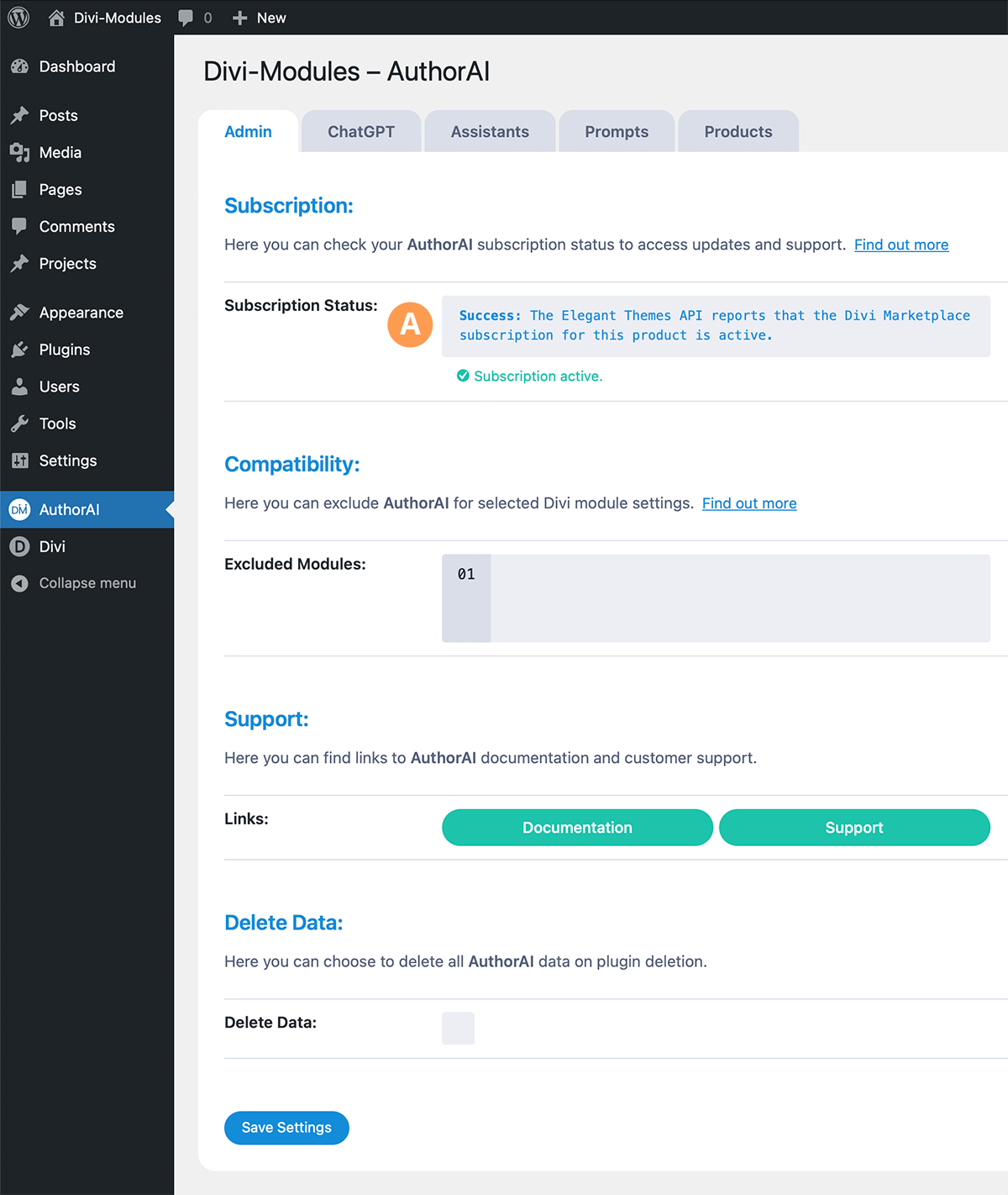Viewport: 1008px width, 1195px height.
Task: Click the Compatibility: section heading
Action: (292, 464)
